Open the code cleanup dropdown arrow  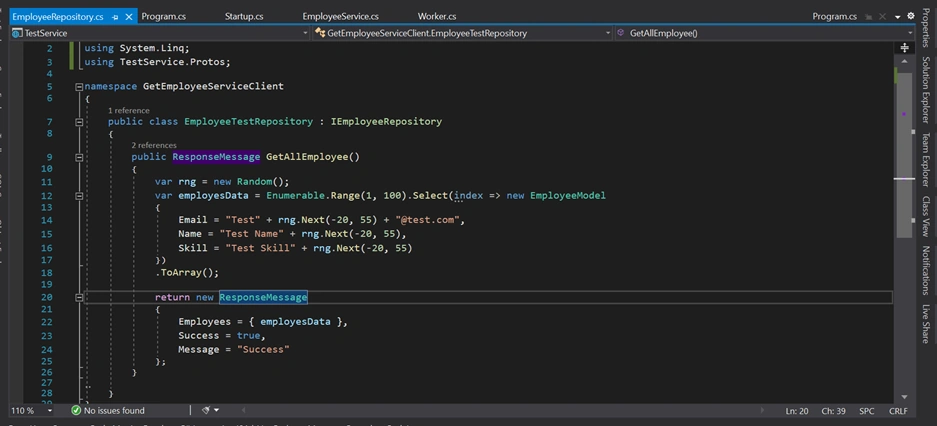(216, 410)
